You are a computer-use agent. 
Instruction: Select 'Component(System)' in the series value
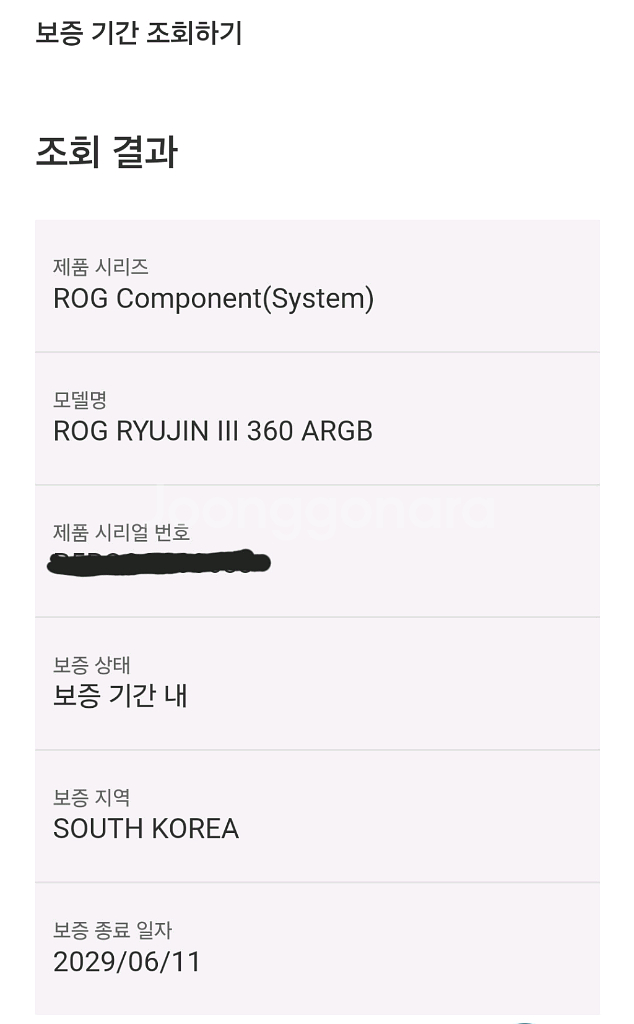[x=245, y=298]
